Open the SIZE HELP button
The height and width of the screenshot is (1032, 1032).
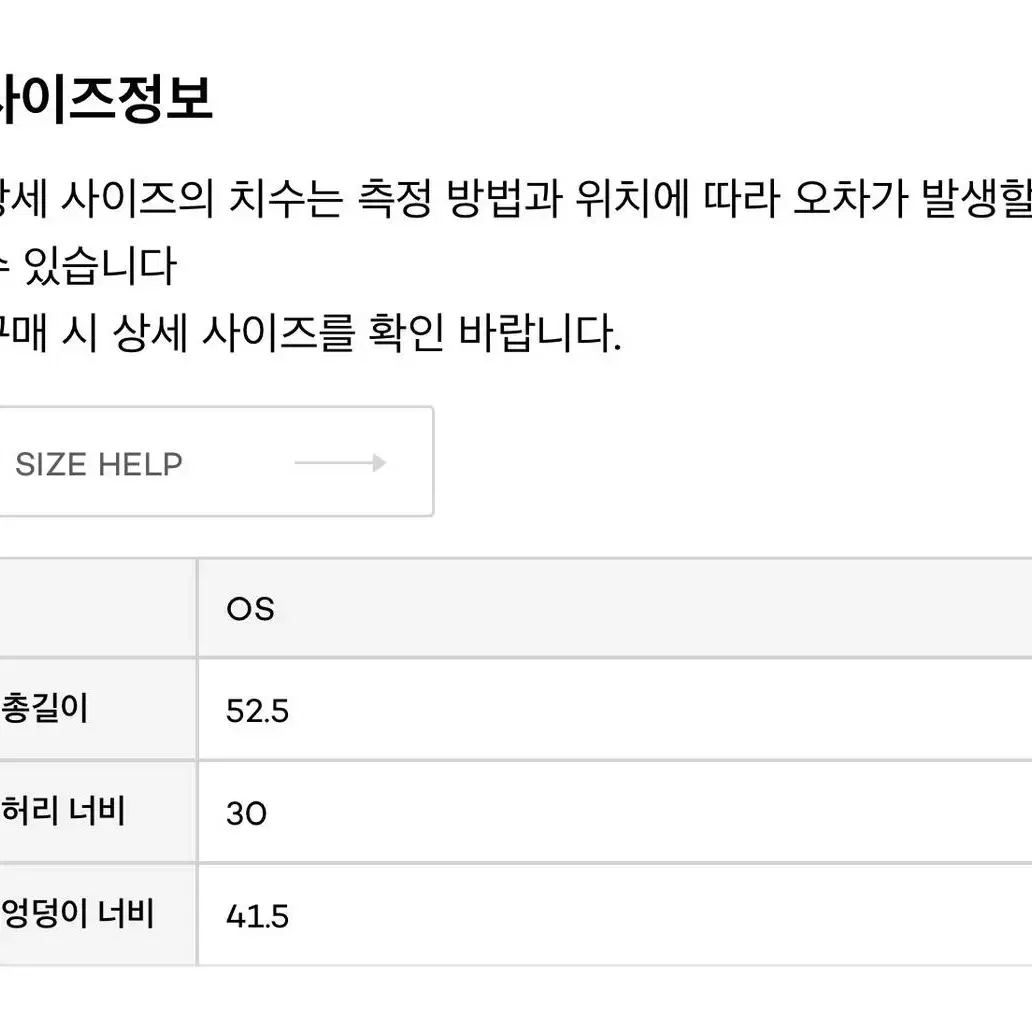coord(217,461)
